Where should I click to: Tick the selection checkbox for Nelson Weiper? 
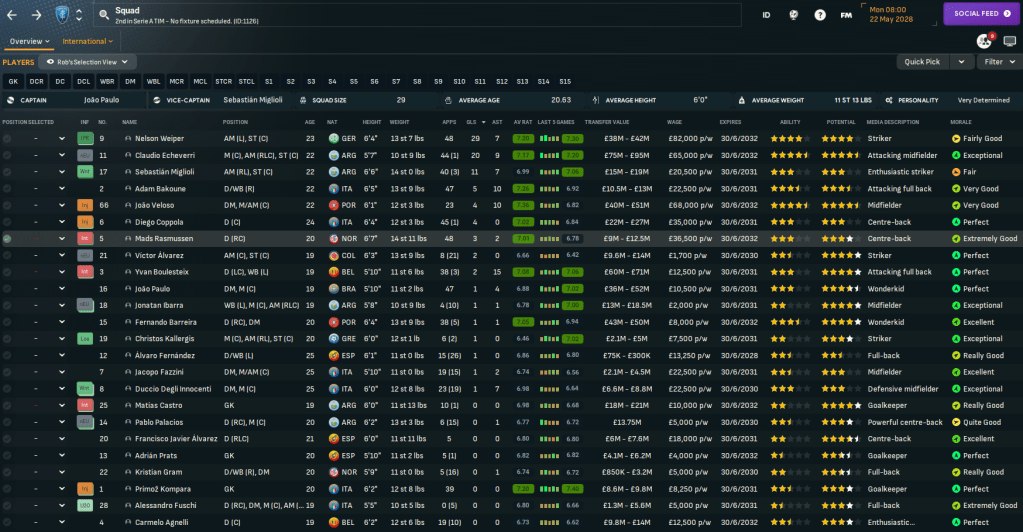click(8, 138)
